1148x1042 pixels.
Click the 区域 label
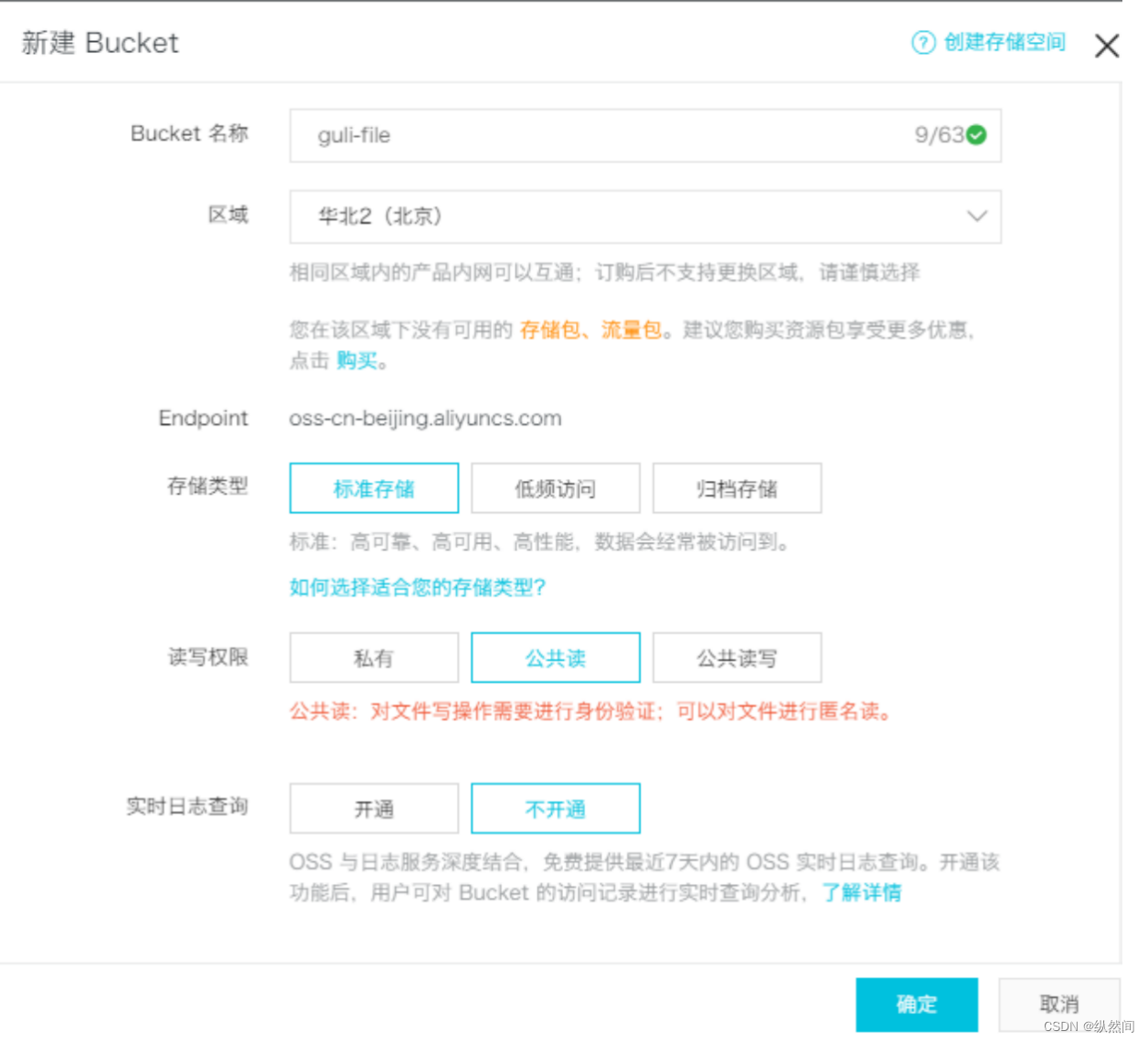click(229, 215)
